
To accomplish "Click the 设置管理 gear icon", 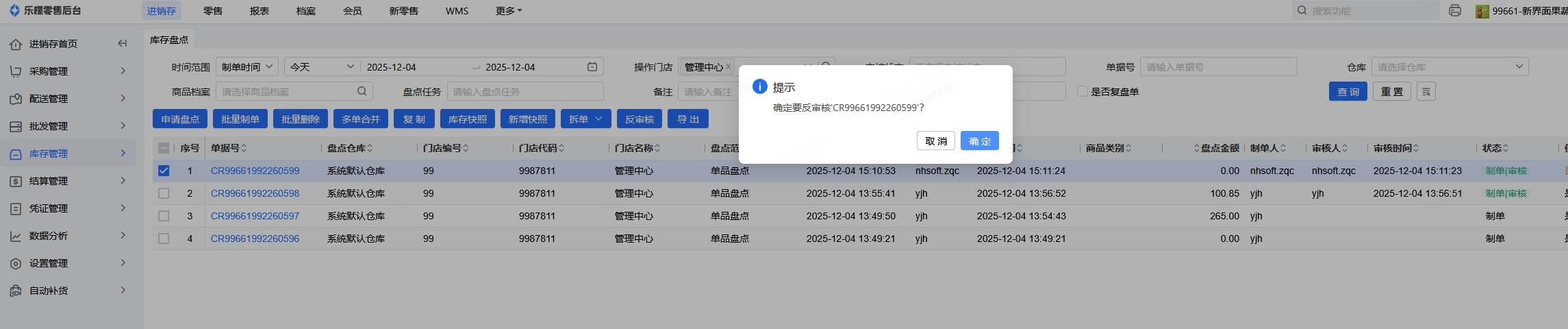I will (16, 263).
